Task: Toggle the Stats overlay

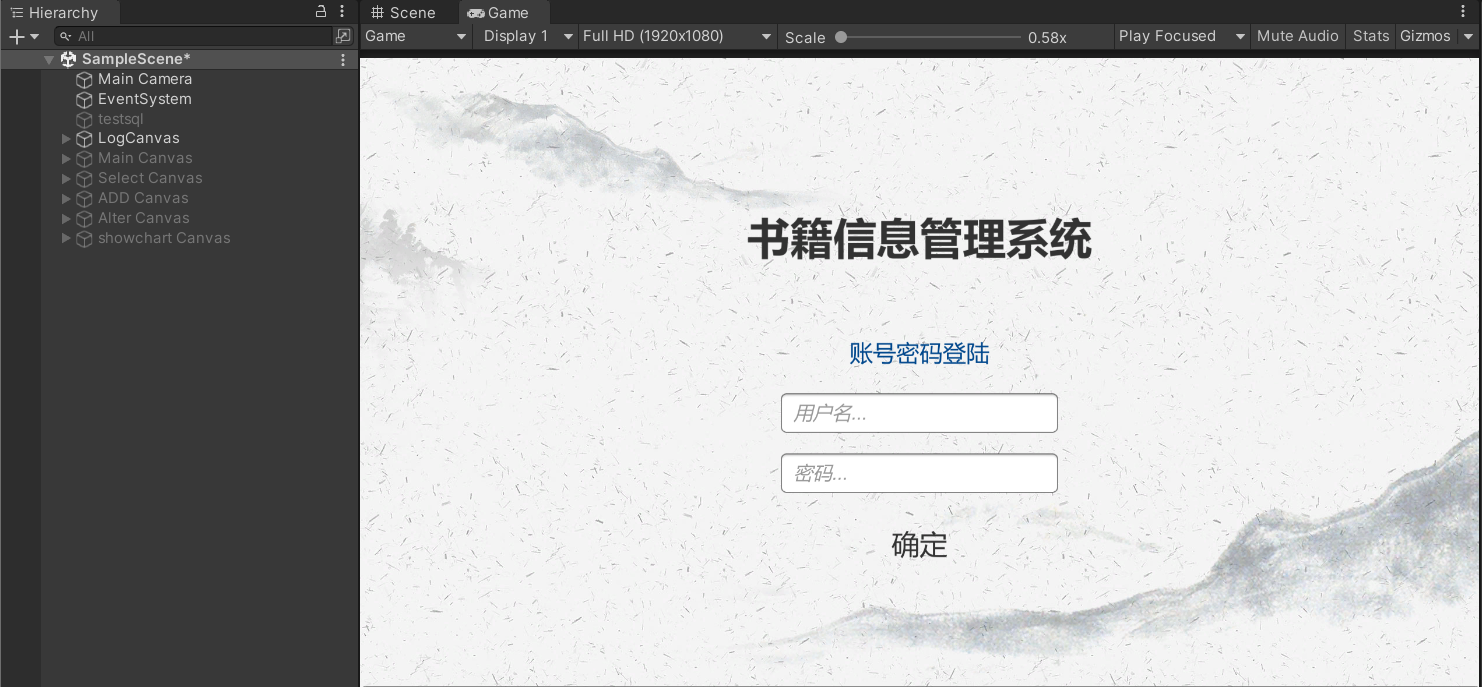Action: point(1371,36)
